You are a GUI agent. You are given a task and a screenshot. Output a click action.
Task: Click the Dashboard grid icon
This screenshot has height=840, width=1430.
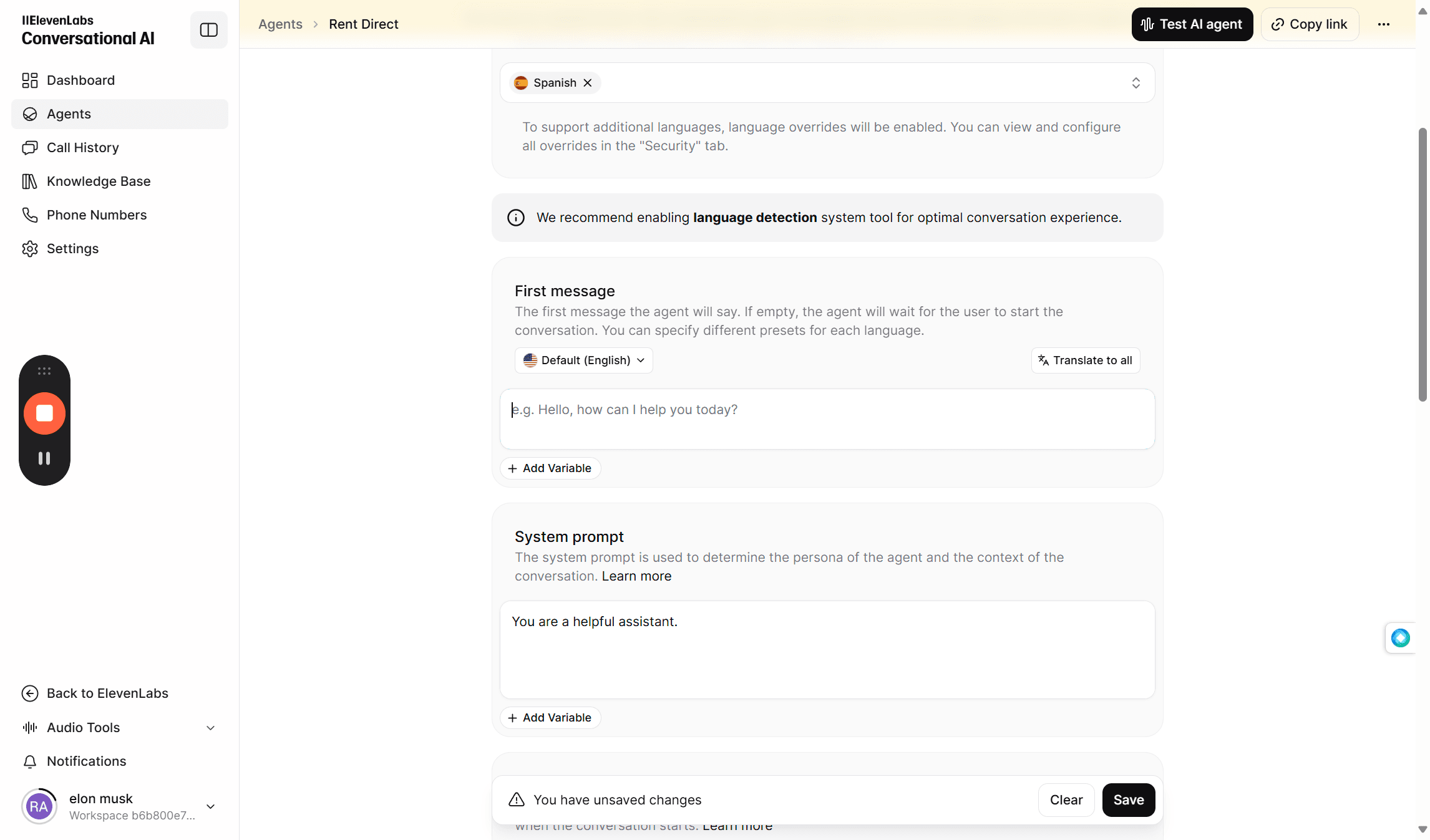(30, 80)
